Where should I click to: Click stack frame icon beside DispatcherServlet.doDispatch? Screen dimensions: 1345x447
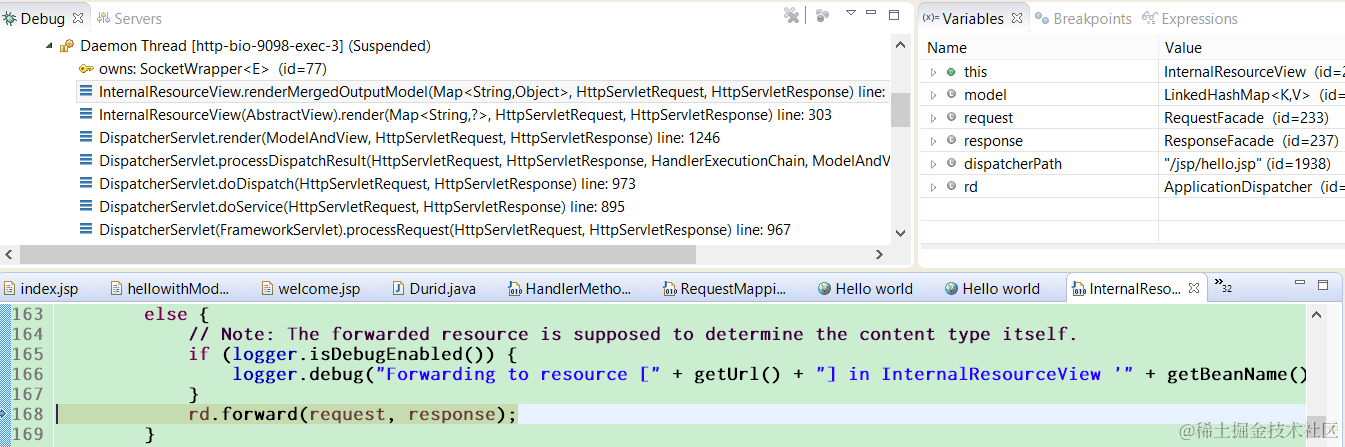point(86,184)
